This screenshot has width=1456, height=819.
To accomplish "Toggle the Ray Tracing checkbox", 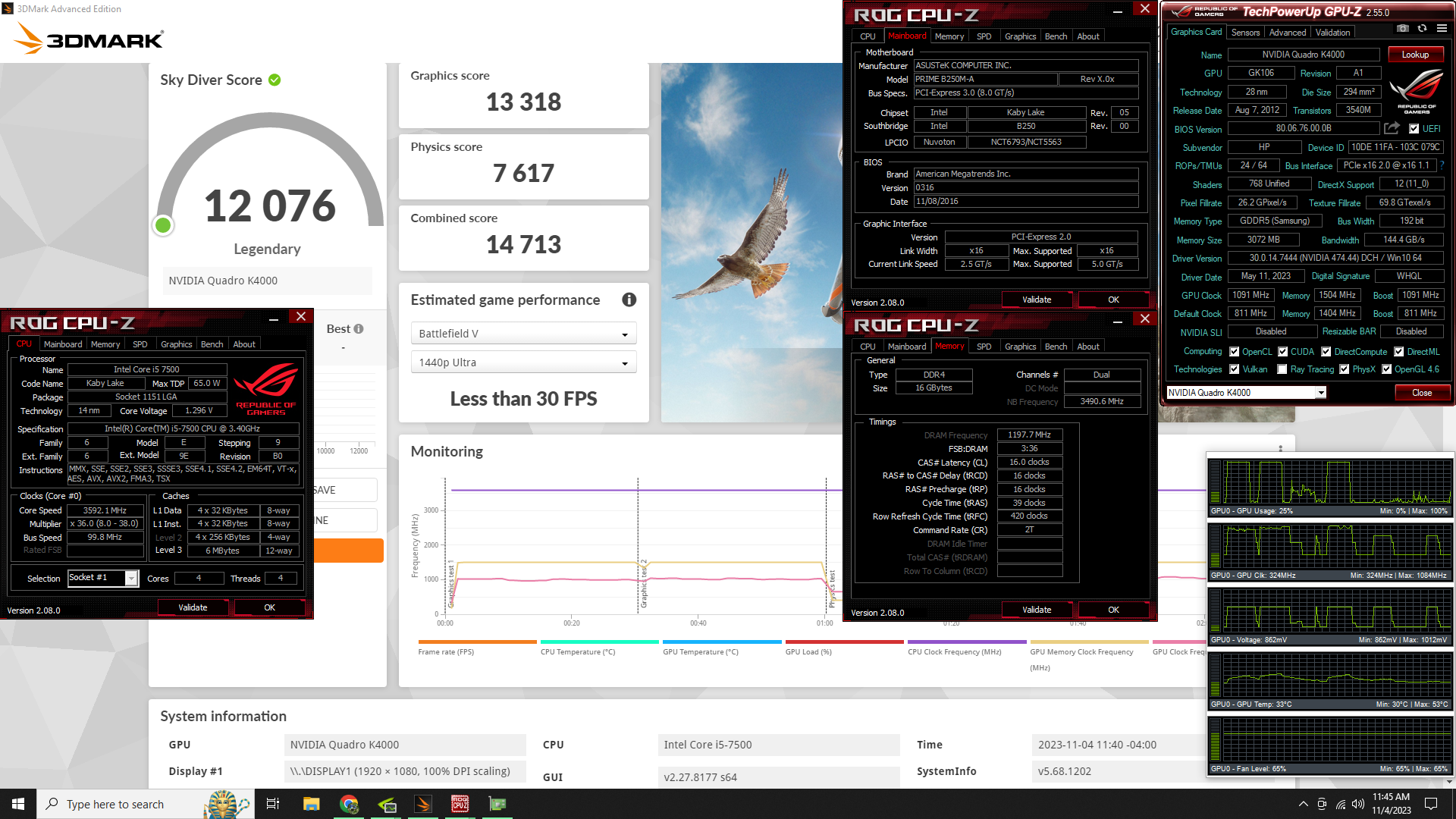I will coord(1282,369).
